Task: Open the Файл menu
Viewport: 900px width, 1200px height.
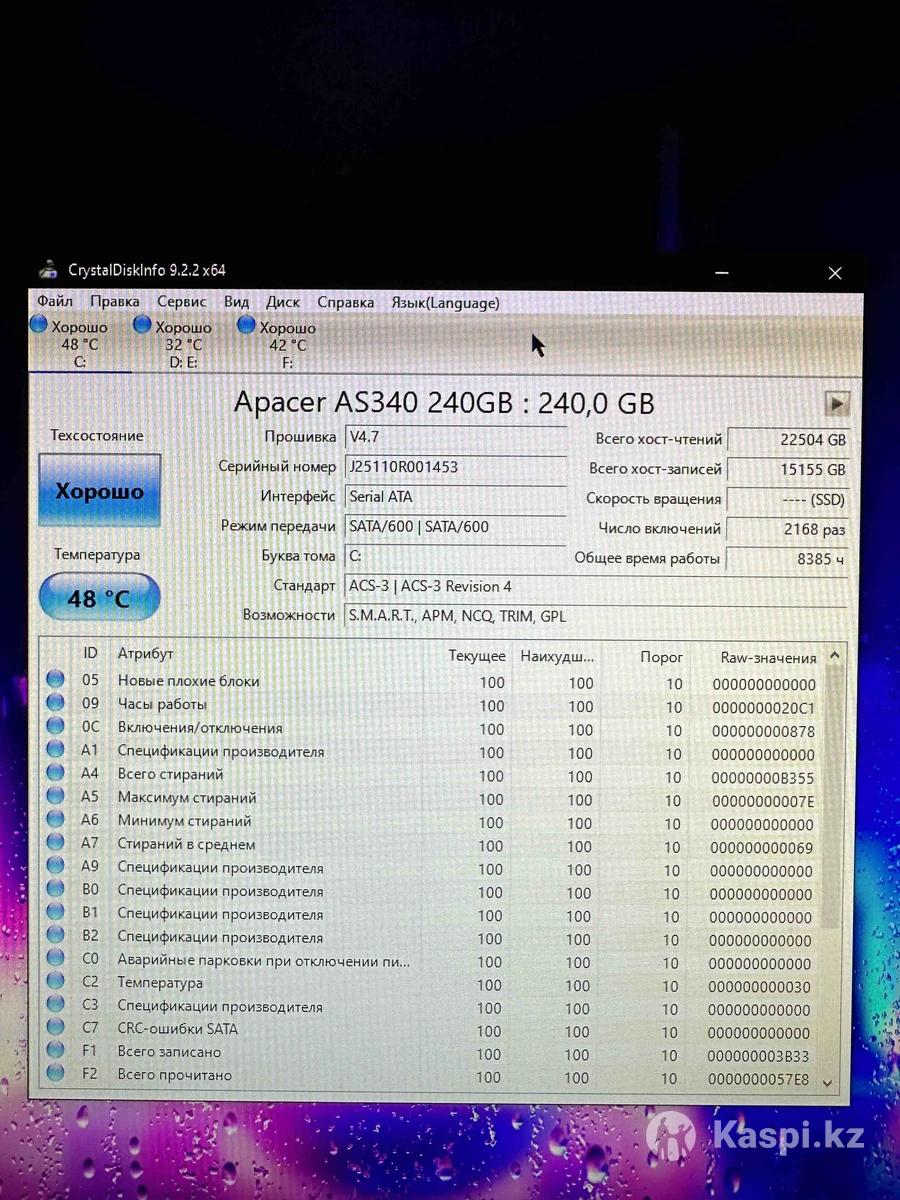Action: 55,302
